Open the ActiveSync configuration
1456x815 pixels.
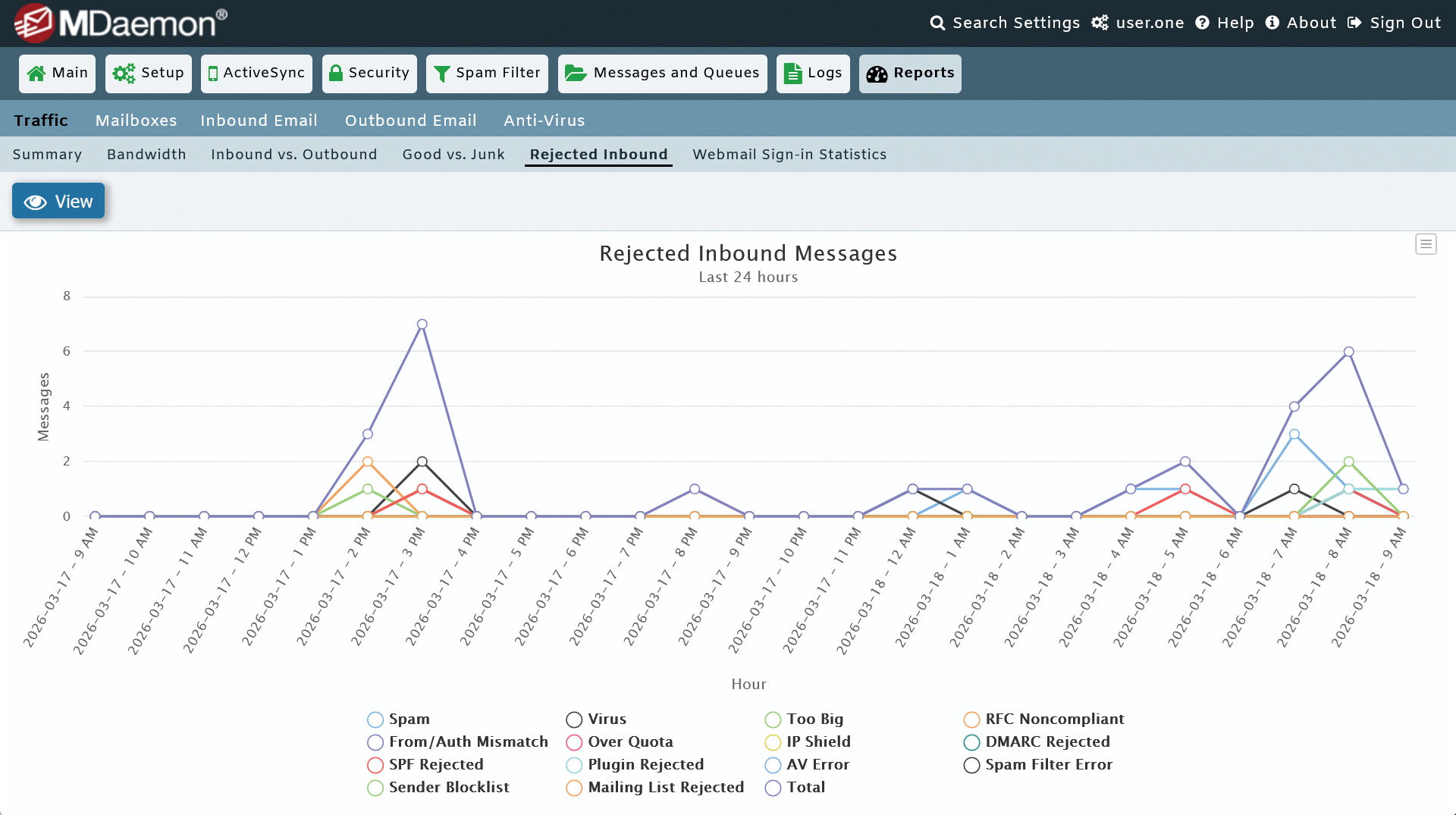click(x=256, y=73)
